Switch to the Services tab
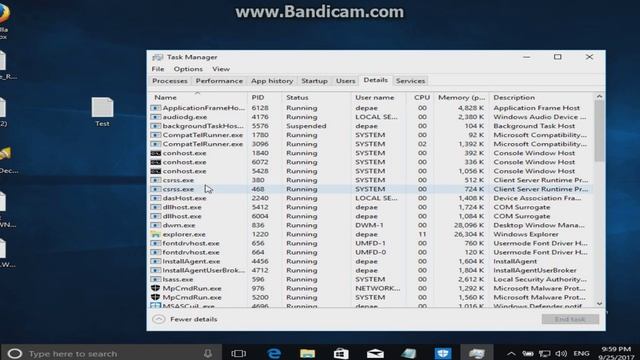The image size is (640, 360). [410, 81]
